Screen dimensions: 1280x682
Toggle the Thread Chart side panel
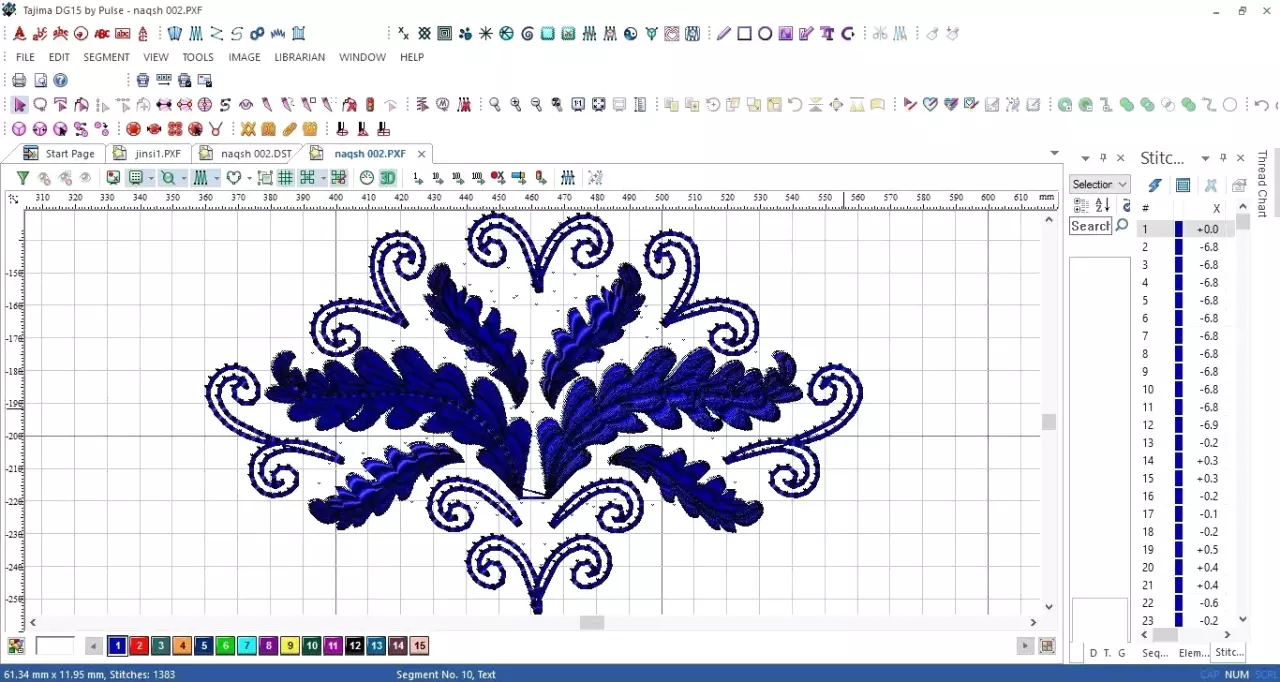coord(1262,184)
